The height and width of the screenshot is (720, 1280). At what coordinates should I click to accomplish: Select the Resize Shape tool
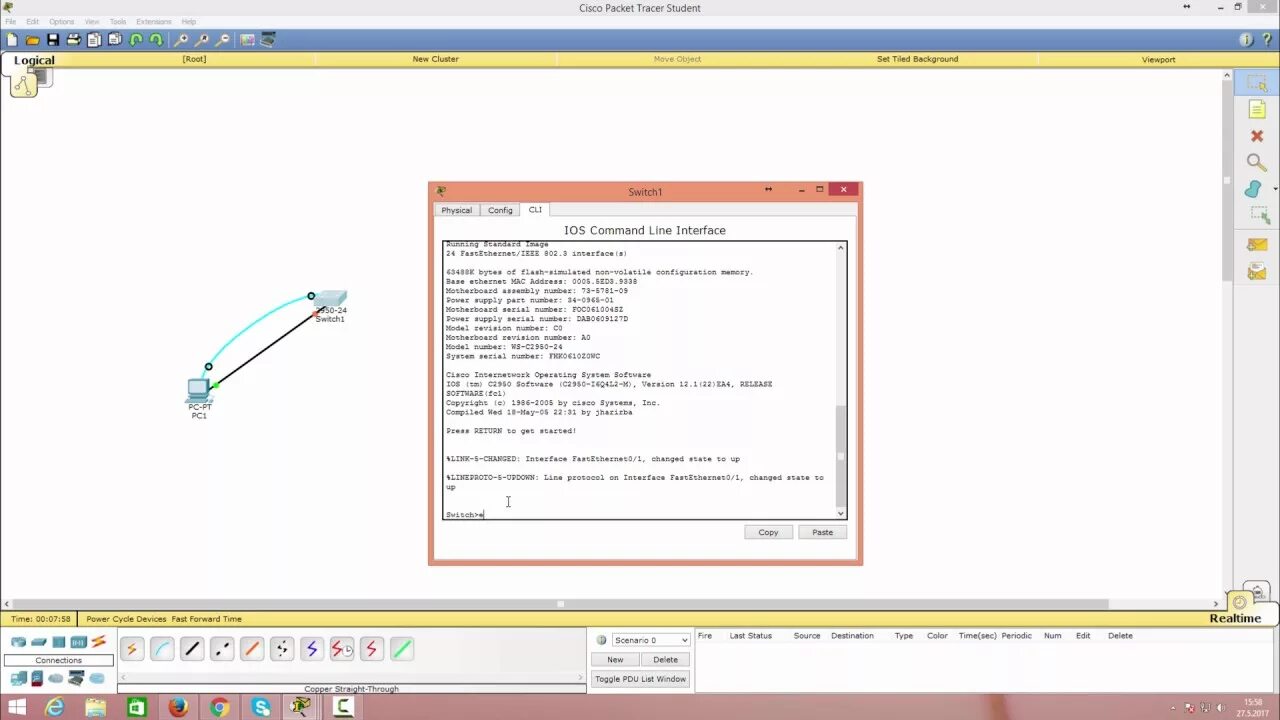[1258, 215]
